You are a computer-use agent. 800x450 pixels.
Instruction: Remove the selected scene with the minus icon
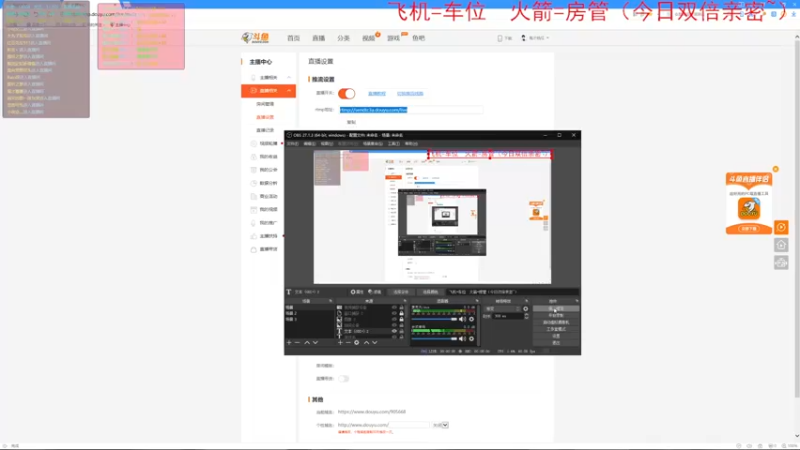[x=297, y=342]
